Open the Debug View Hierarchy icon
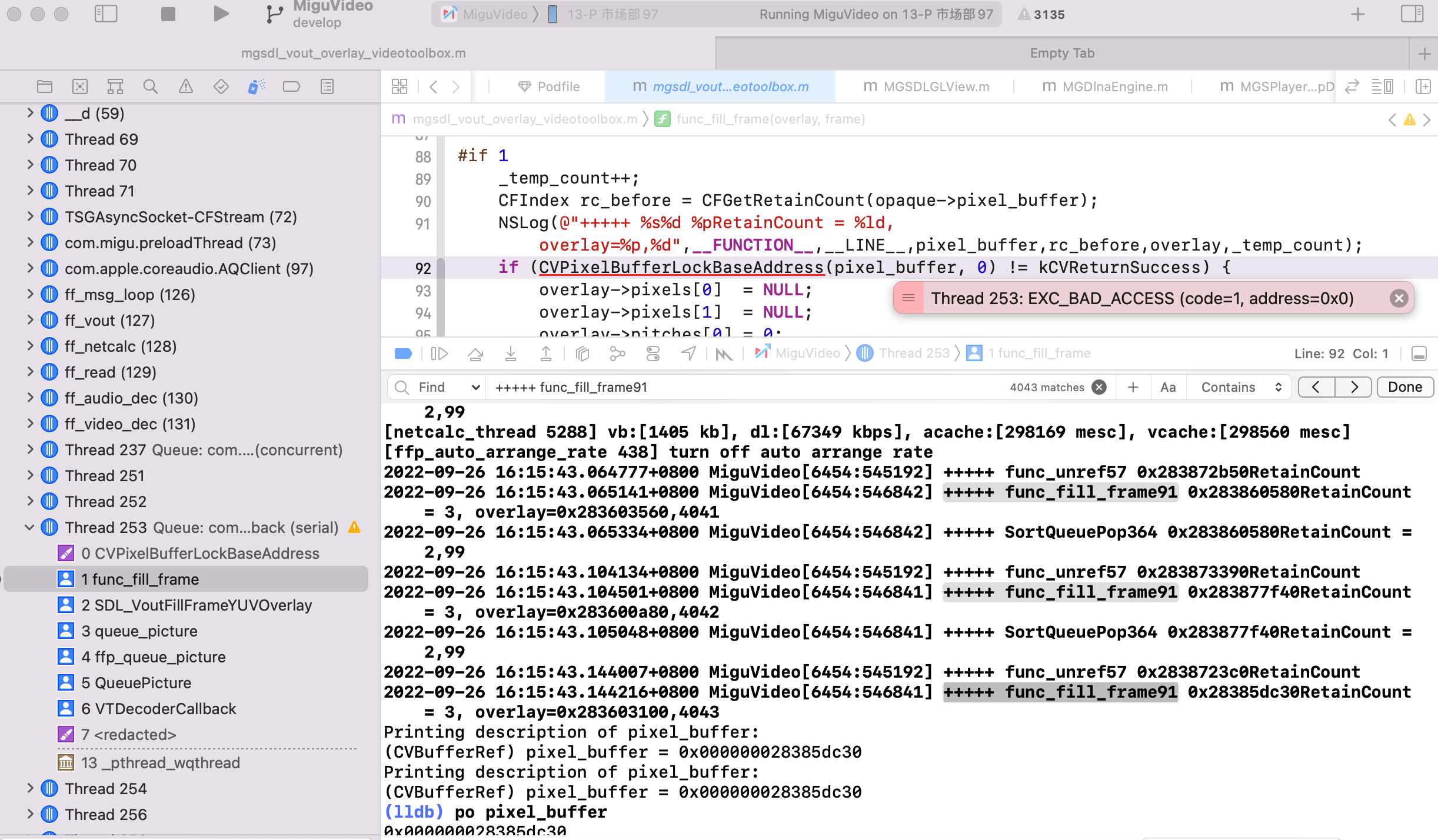The height and width of the screenshot is (840, 1438). coord(582,354)
